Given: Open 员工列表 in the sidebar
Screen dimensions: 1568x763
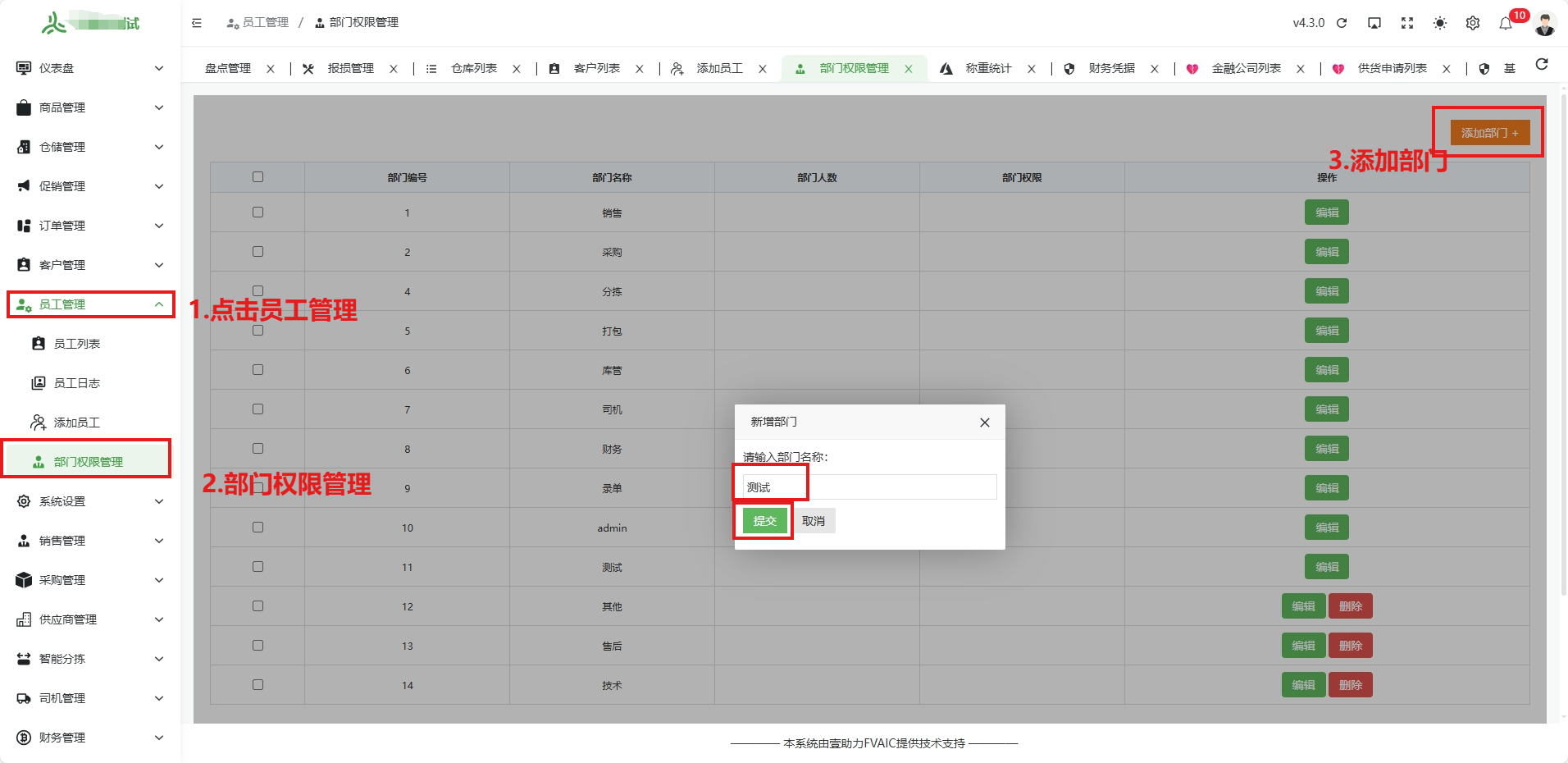Looking at the screenshot, I should pyautogui.click(x=77, y=344).
